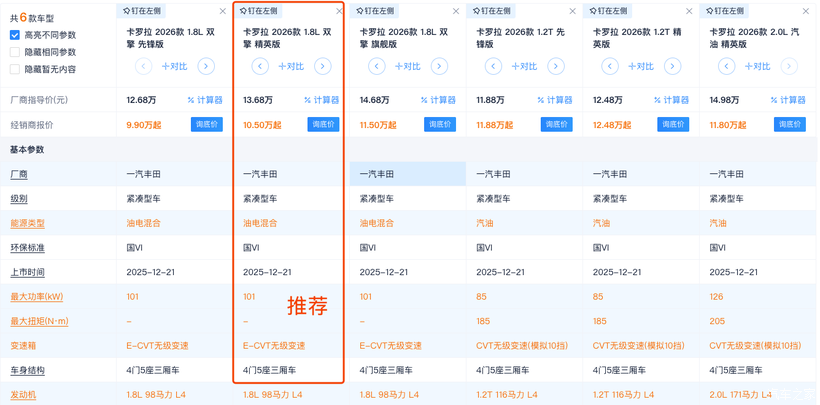Add 1.2T 先锋版 to compare with +对比
820x405 pixels.
pyautogui.click(x=524, y=66)
